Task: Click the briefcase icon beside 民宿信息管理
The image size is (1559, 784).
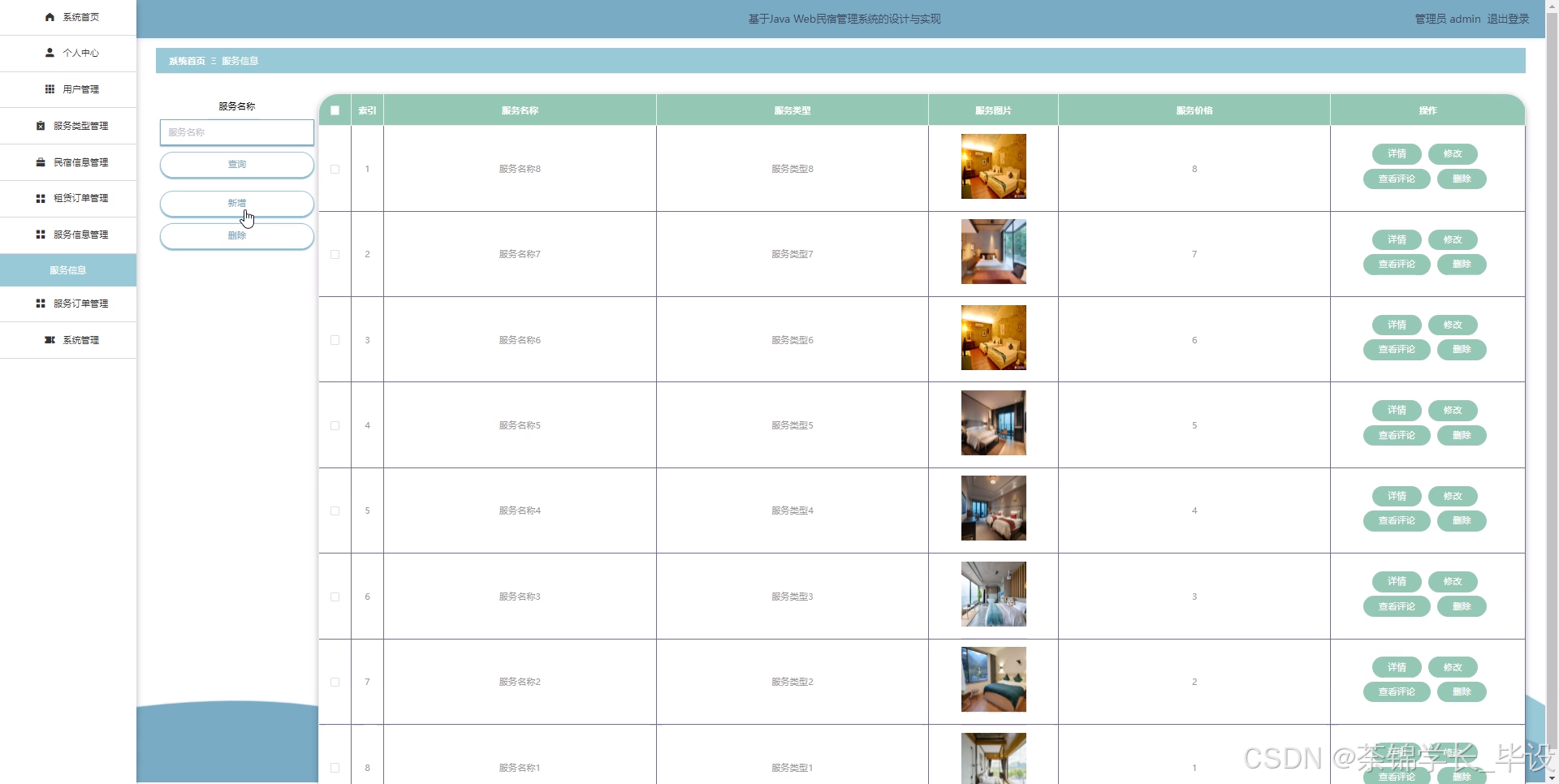Action: click(x=41, y=162)
